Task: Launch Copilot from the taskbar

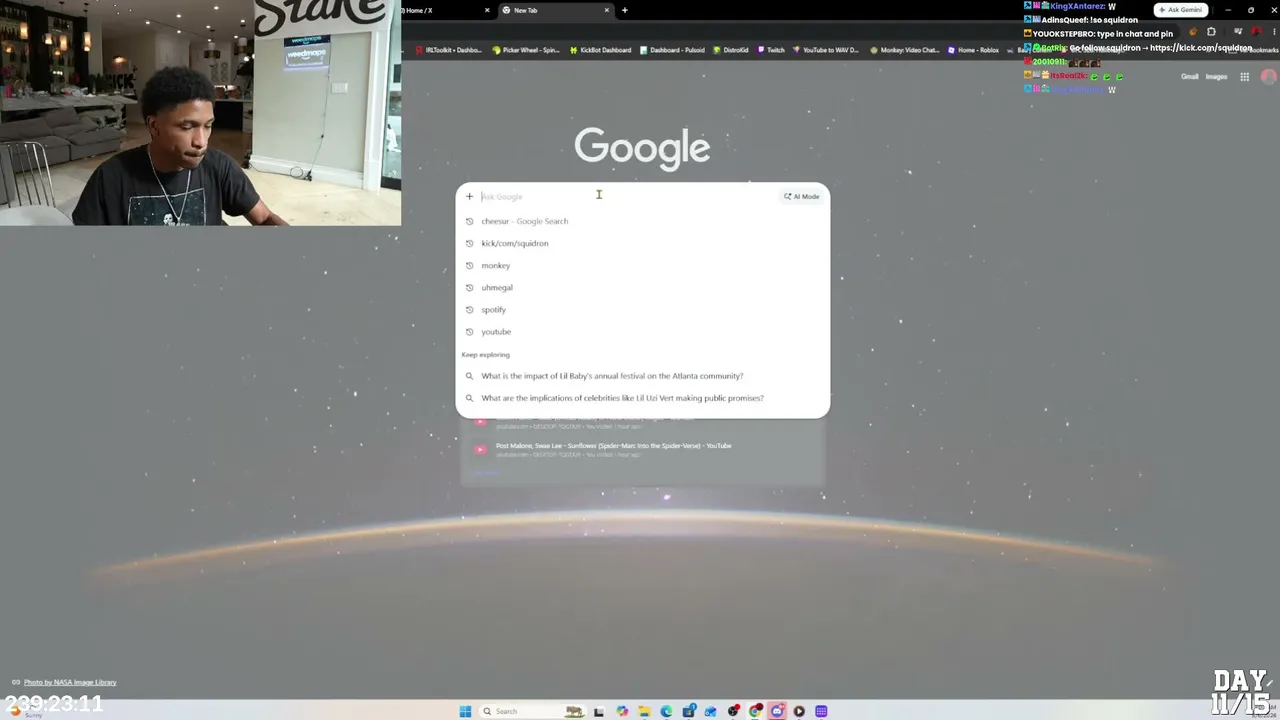Action: [x=622, y=711]
